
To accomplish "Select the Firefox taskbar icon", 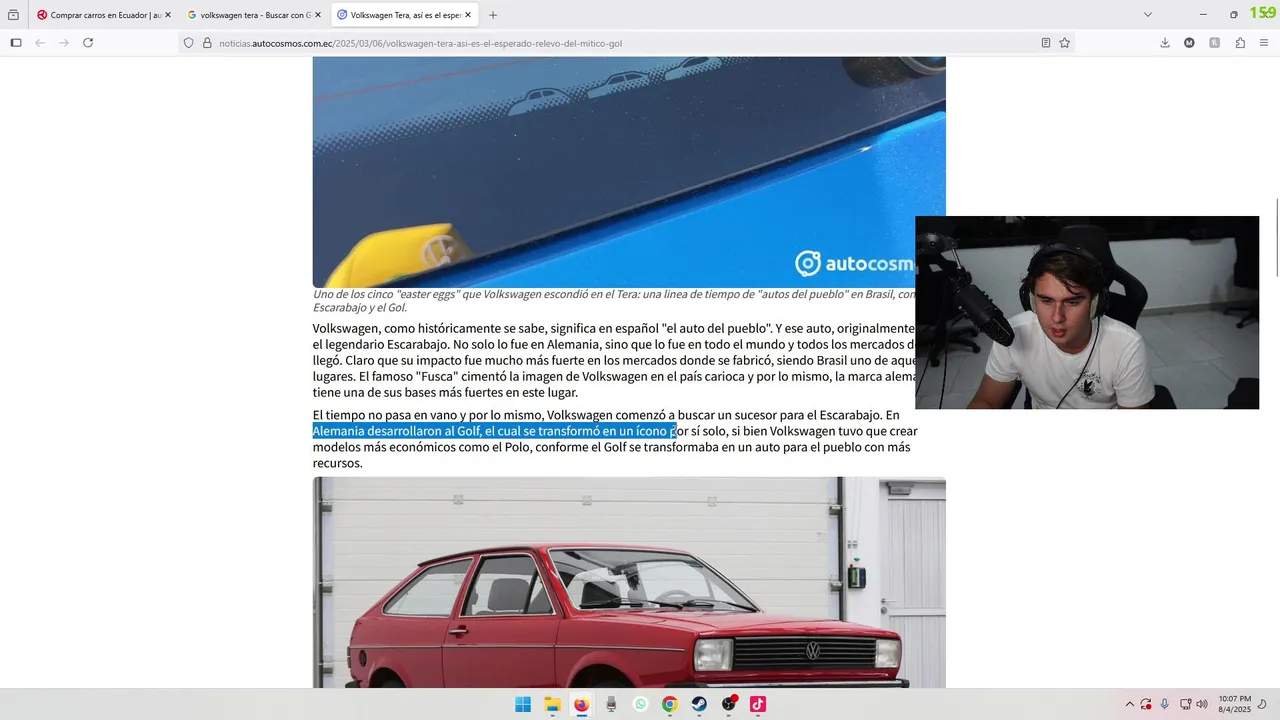I will click(x=581, y=704).
